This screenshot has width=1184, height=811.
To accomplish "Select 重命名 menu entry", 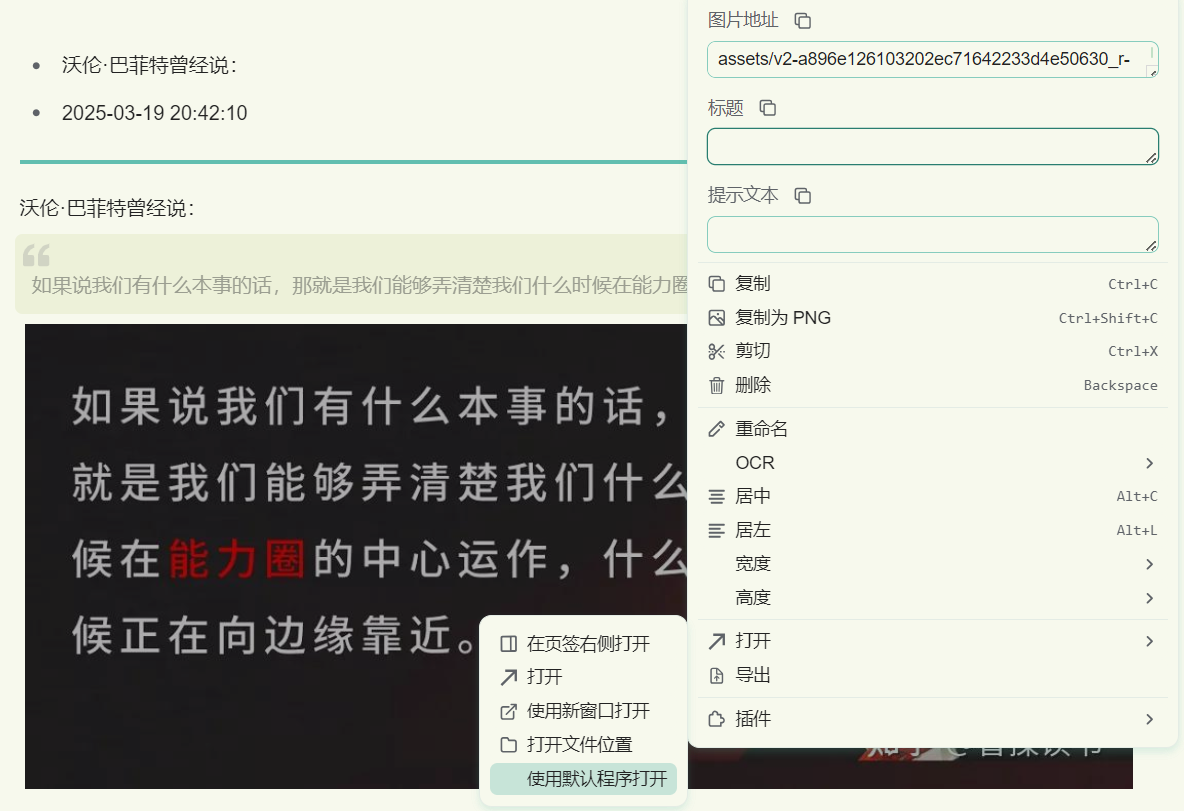I will (933, 429).
